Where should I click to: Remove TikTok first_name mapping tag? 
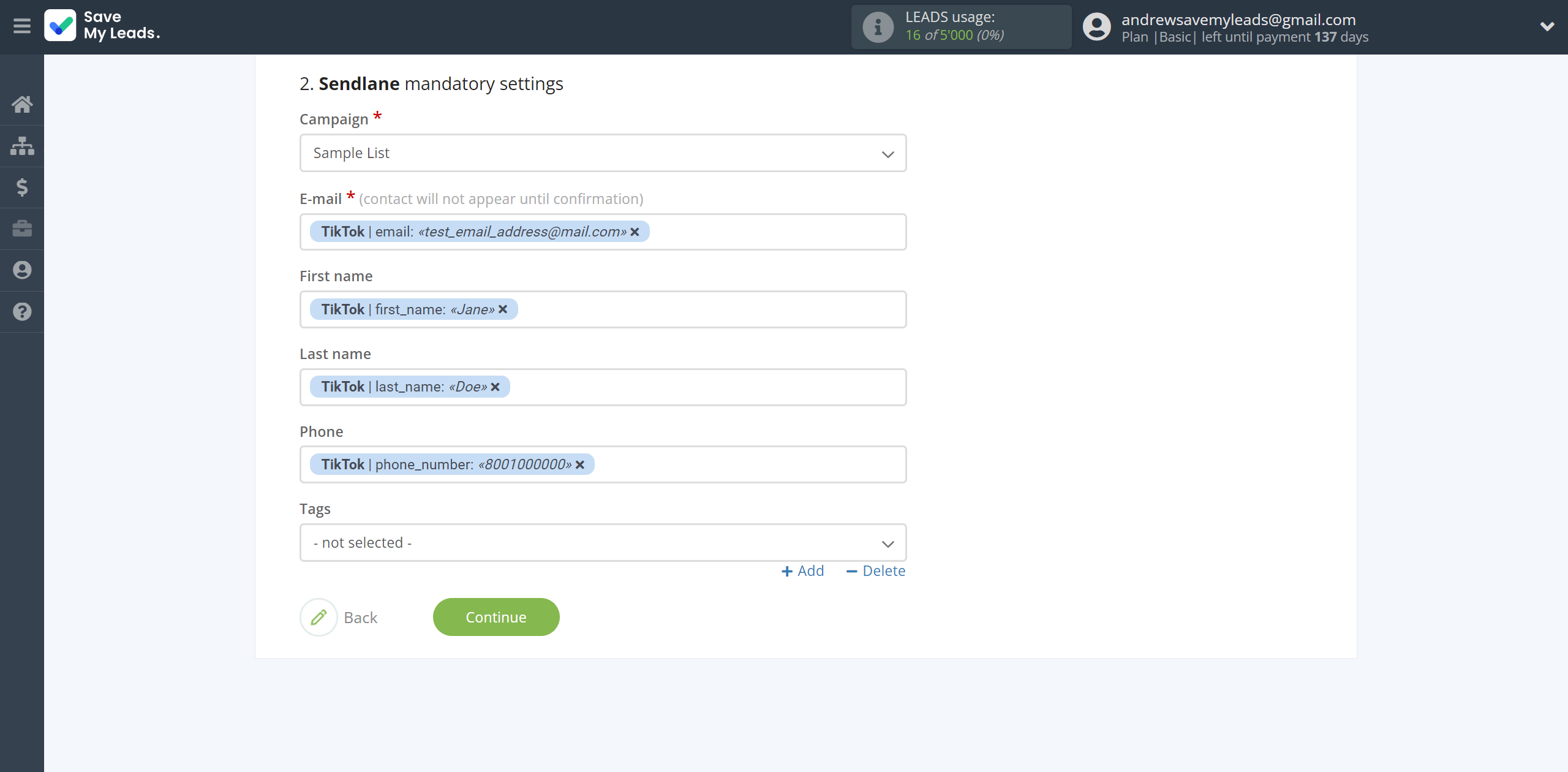504,309
